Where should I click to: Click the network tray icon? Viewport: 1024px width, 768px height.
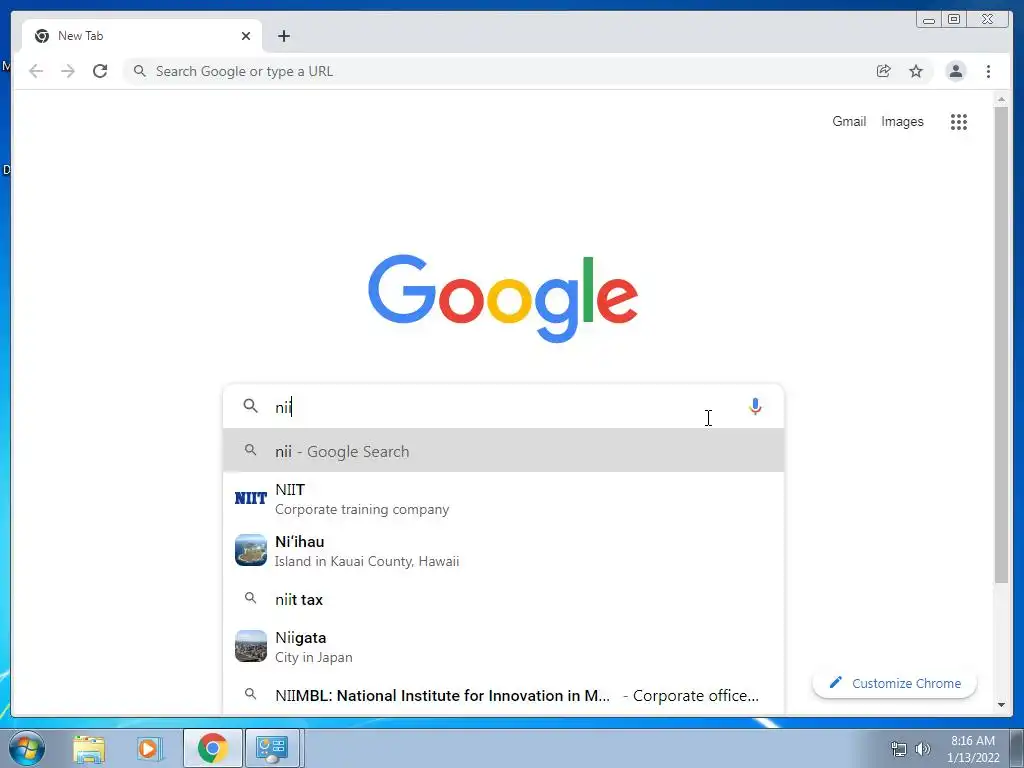click(x=899, y=749)
